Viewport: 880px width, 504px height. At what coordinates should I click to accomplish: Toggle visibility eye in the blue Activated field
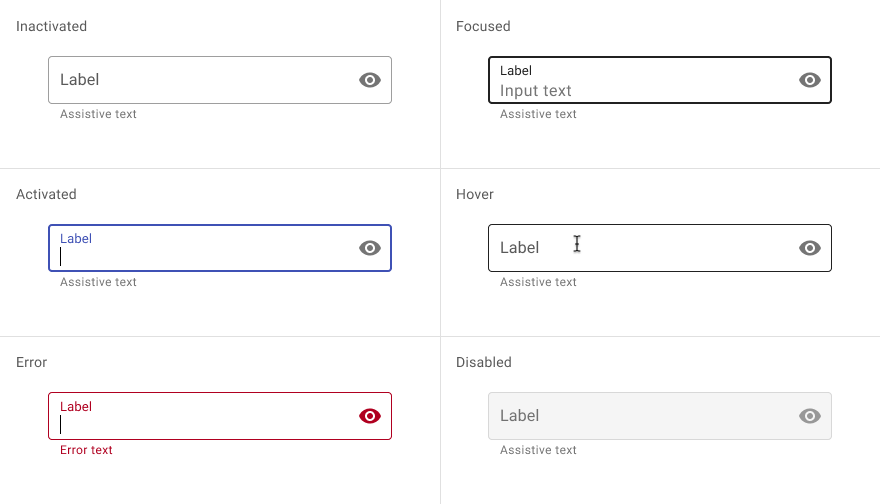pos(370,248)
